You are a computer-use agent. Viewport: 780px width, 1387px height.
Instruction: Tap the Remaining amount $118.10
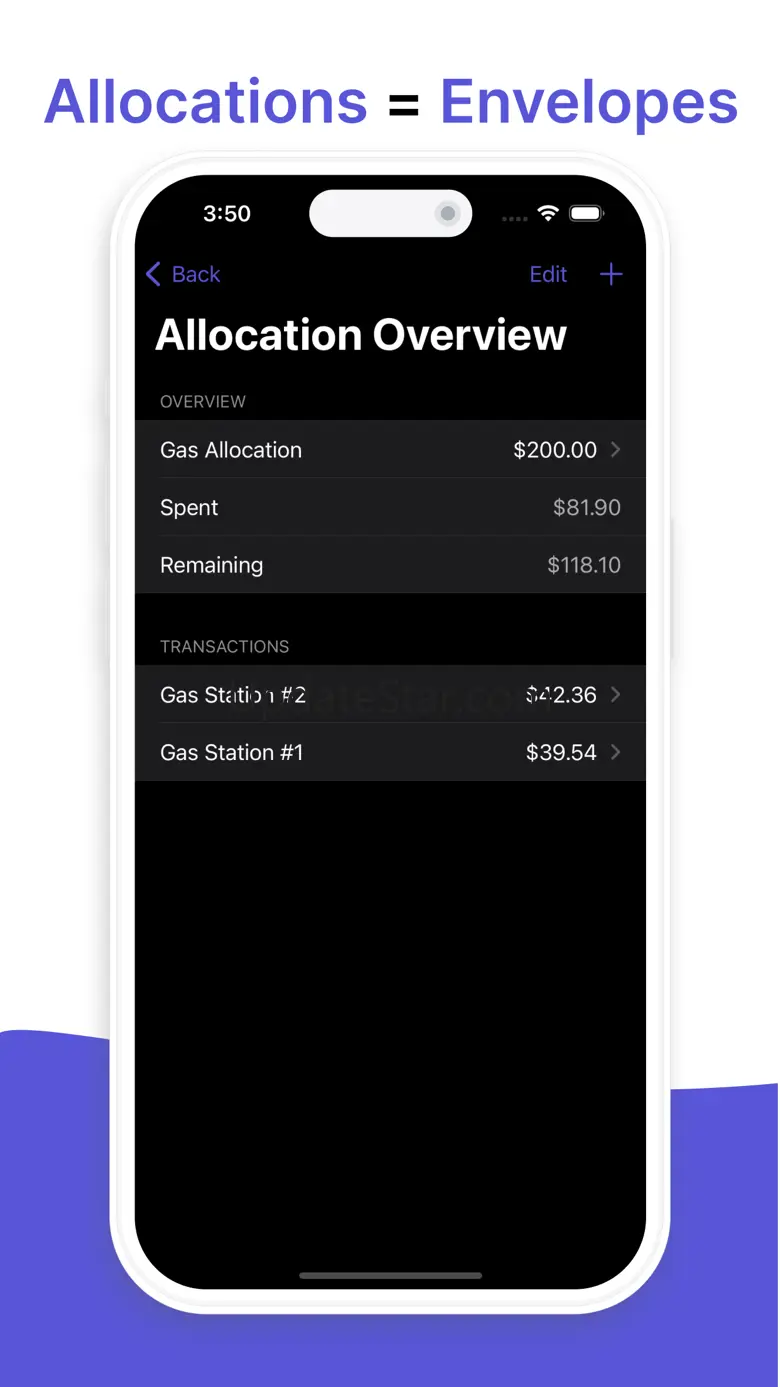[x=584, y=565]
